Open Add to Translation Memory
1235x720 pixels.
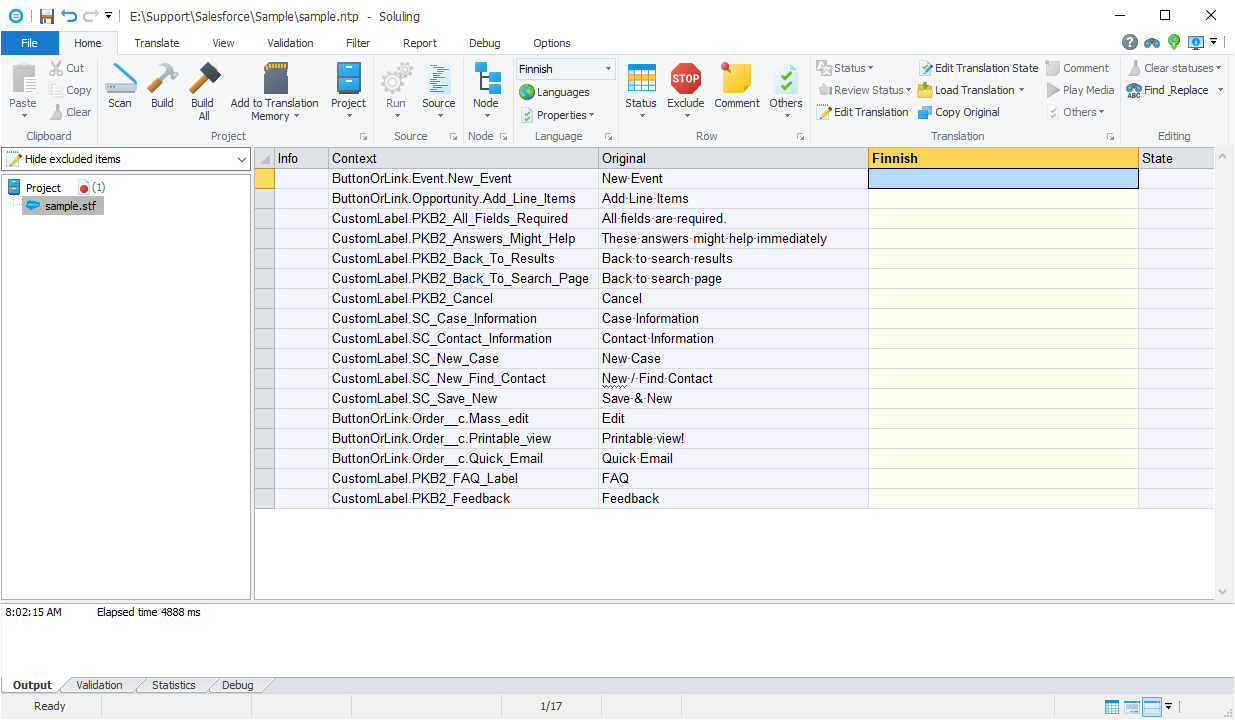274,91
